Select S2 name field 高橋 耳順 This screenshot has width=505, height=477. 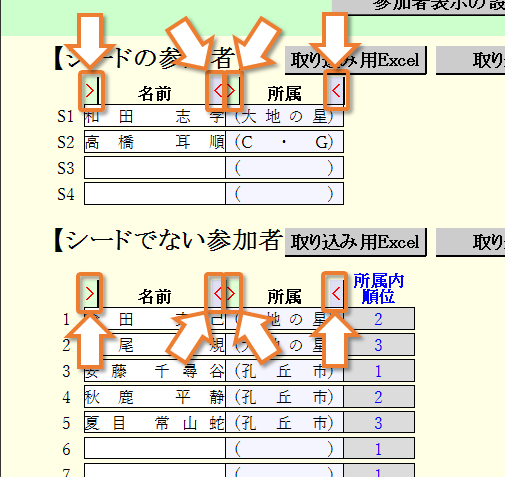click(x=155, y=142)
